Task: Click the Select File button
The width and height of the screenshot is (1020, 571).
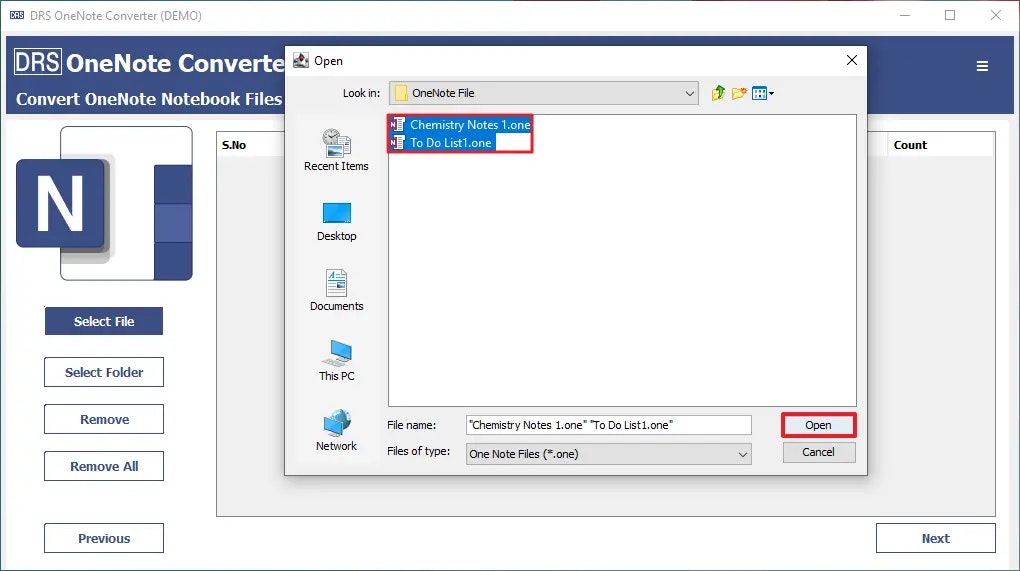Action: click(x=104, y=321)
